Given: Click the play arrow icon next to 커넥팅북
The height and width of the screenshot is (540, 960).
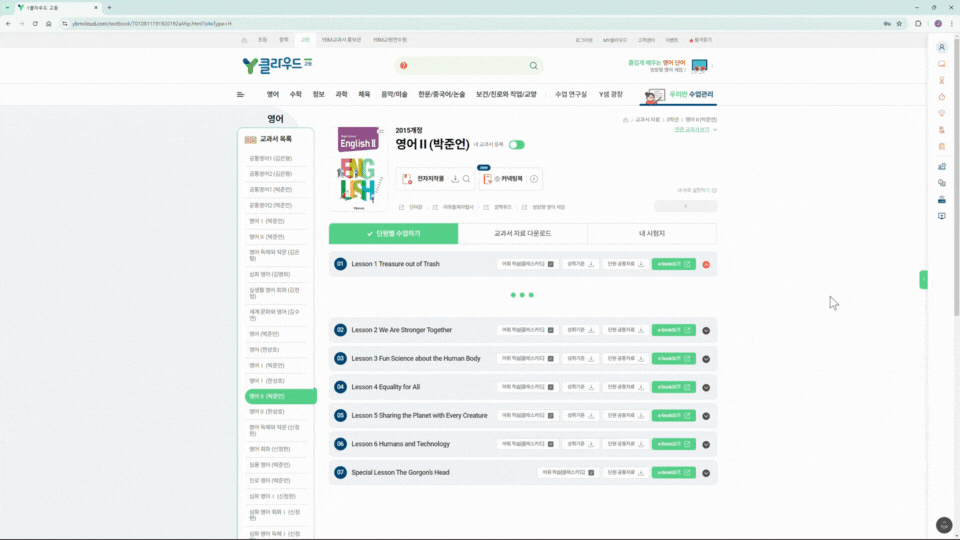Looking at the screenshot, I should (534, 179).
